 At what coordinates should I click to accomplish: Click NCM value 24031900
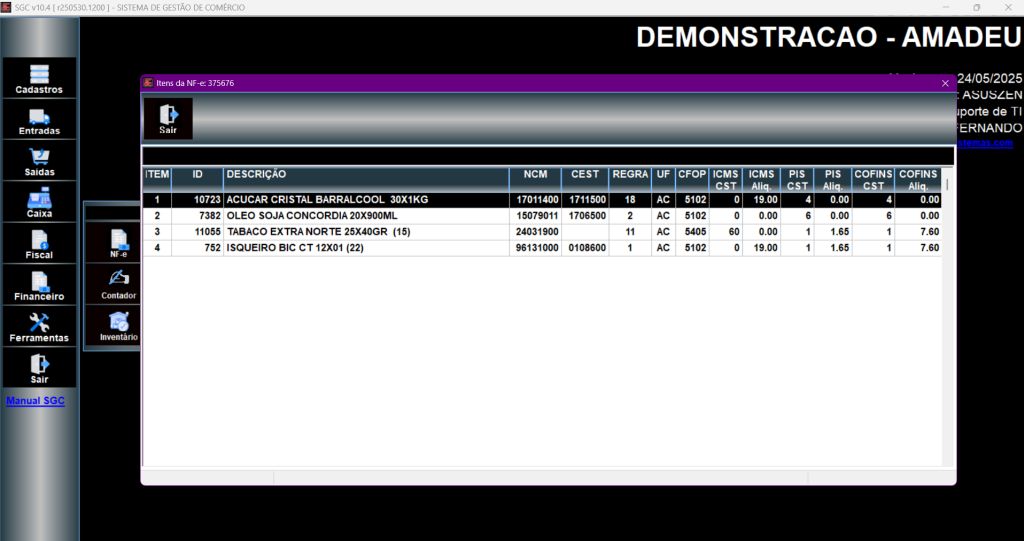tap(537, 231)
